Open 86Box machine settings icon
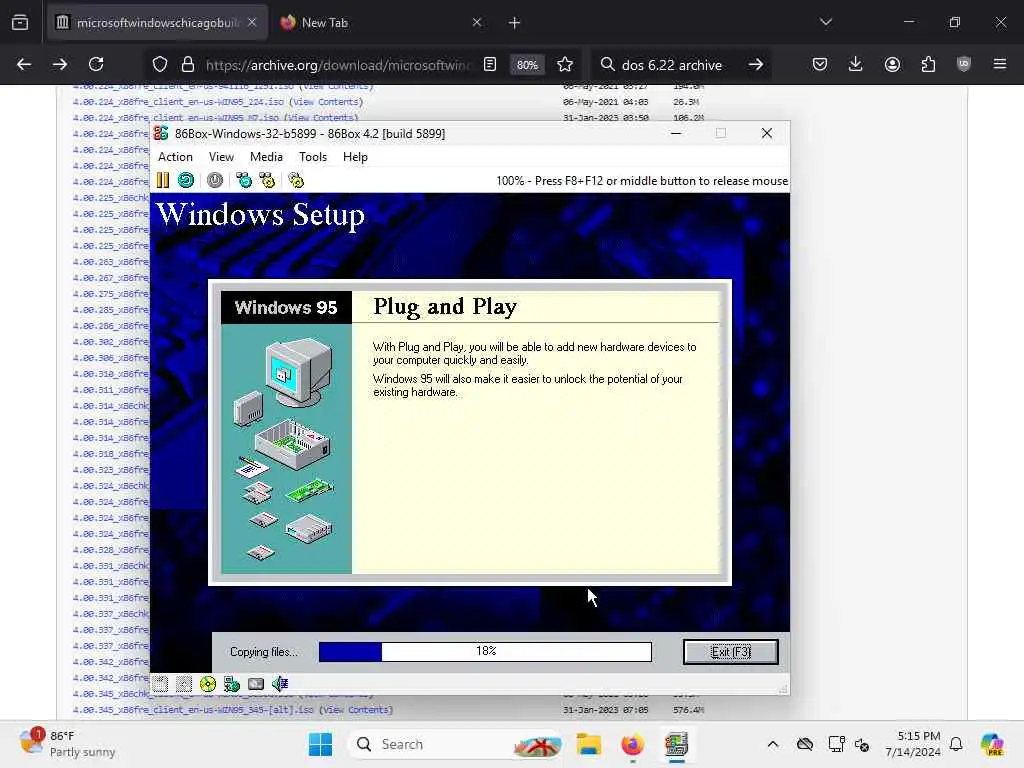The height and width of the screenshot is (768, 1024). [296, 180]
